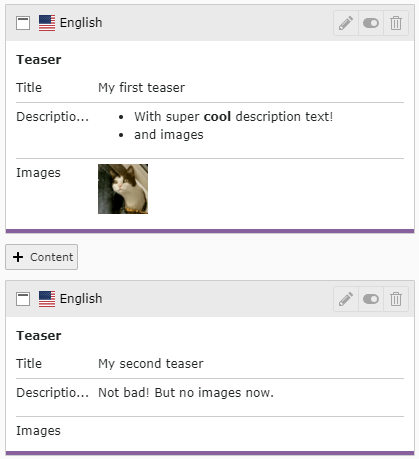Click the 'English' label in the second teaser header
Image resolution: width=419 pixels, height=459 pixels.
pos(81,299)
